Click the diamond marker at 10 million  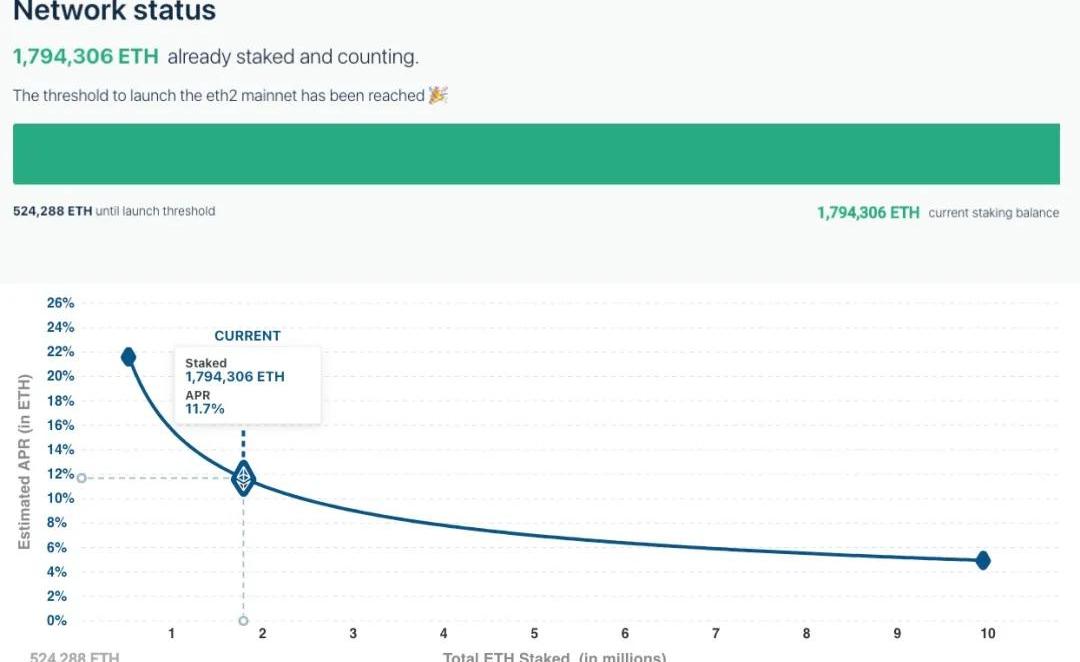tap(983, 560)
